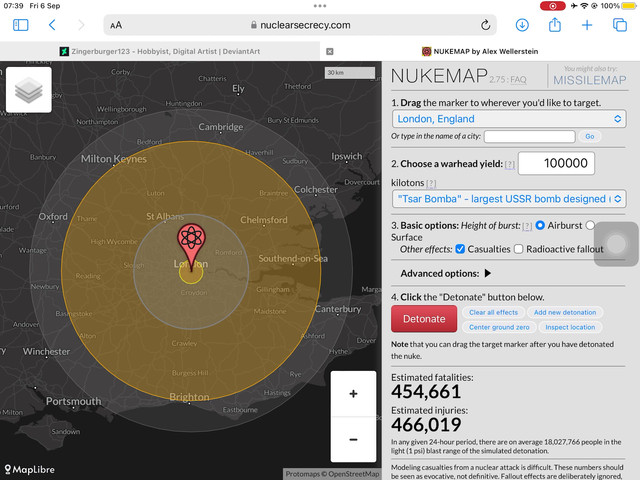This screenshot has width=640, height=480.
Task: Close the DeviantArt tab with X
Action: click(330, 51)
